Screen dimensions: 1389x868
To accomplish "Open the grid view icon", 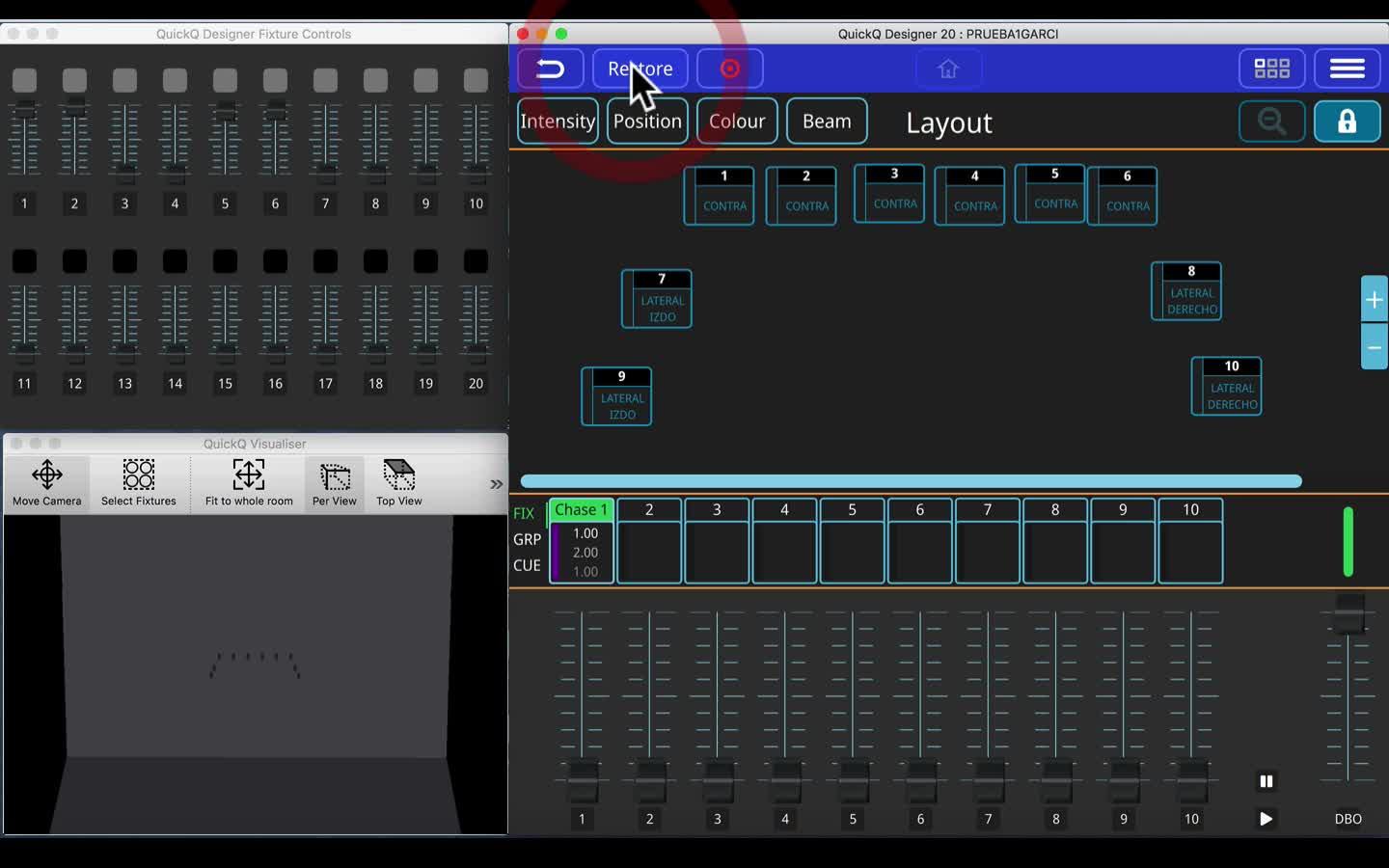I will pos(1271,68).
